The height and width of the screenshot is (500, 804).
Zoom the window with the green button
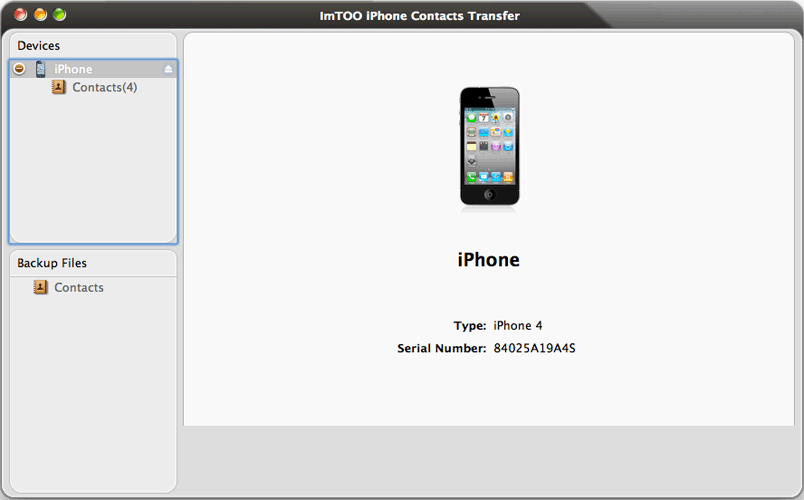pyautogui.click(x=59, y=14)
